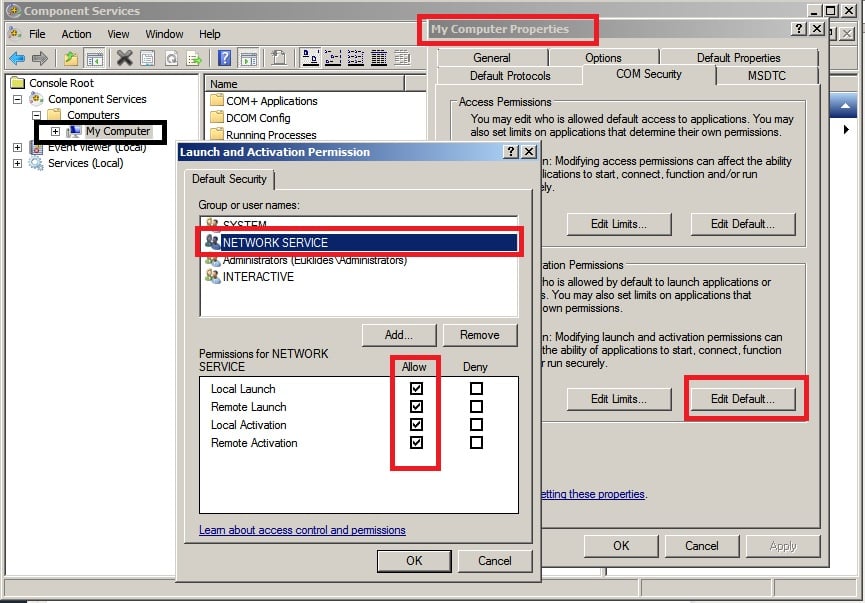Click the Refresh toolbar icon
This screenshot has width=865, height=603.
(x=172, y=58)
